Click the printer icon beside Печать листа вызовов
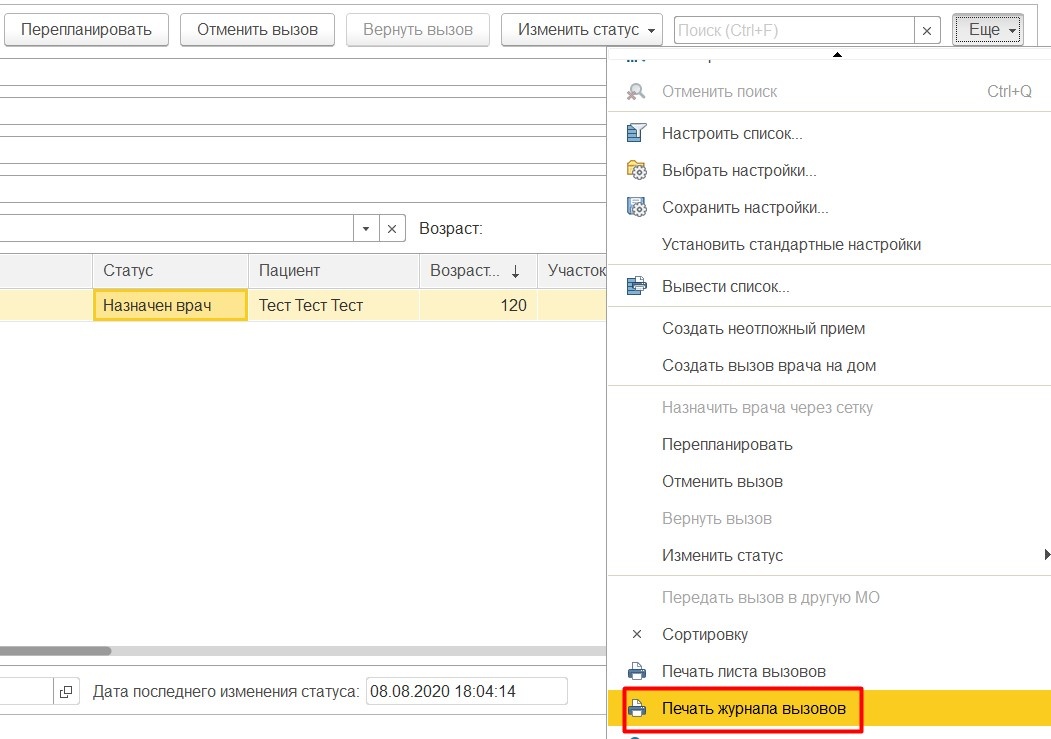1051x739 pixels. point(636,672)
